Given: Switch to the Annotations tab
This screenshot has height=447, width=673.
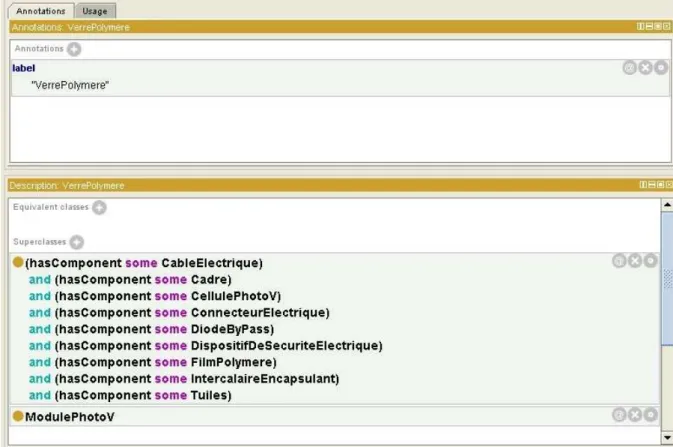Looking at the screenshot, I should [x=41, y=11].
